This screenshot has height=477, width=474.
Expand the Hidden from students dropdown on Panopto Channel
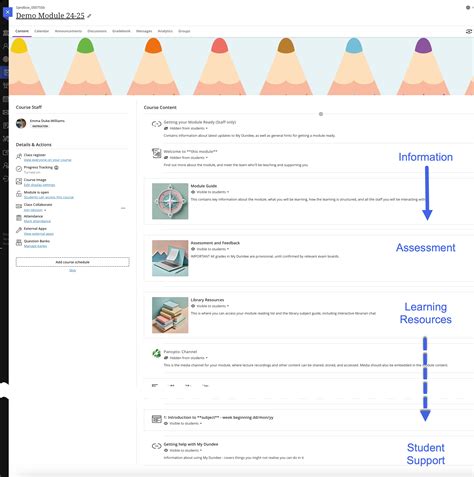pos(186,358)
